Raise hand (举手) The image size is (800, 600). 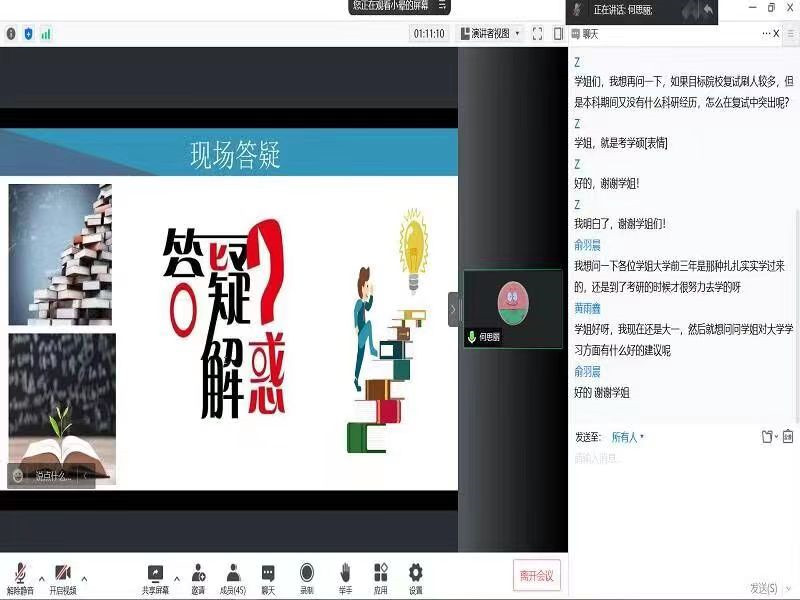coord(345,576)
